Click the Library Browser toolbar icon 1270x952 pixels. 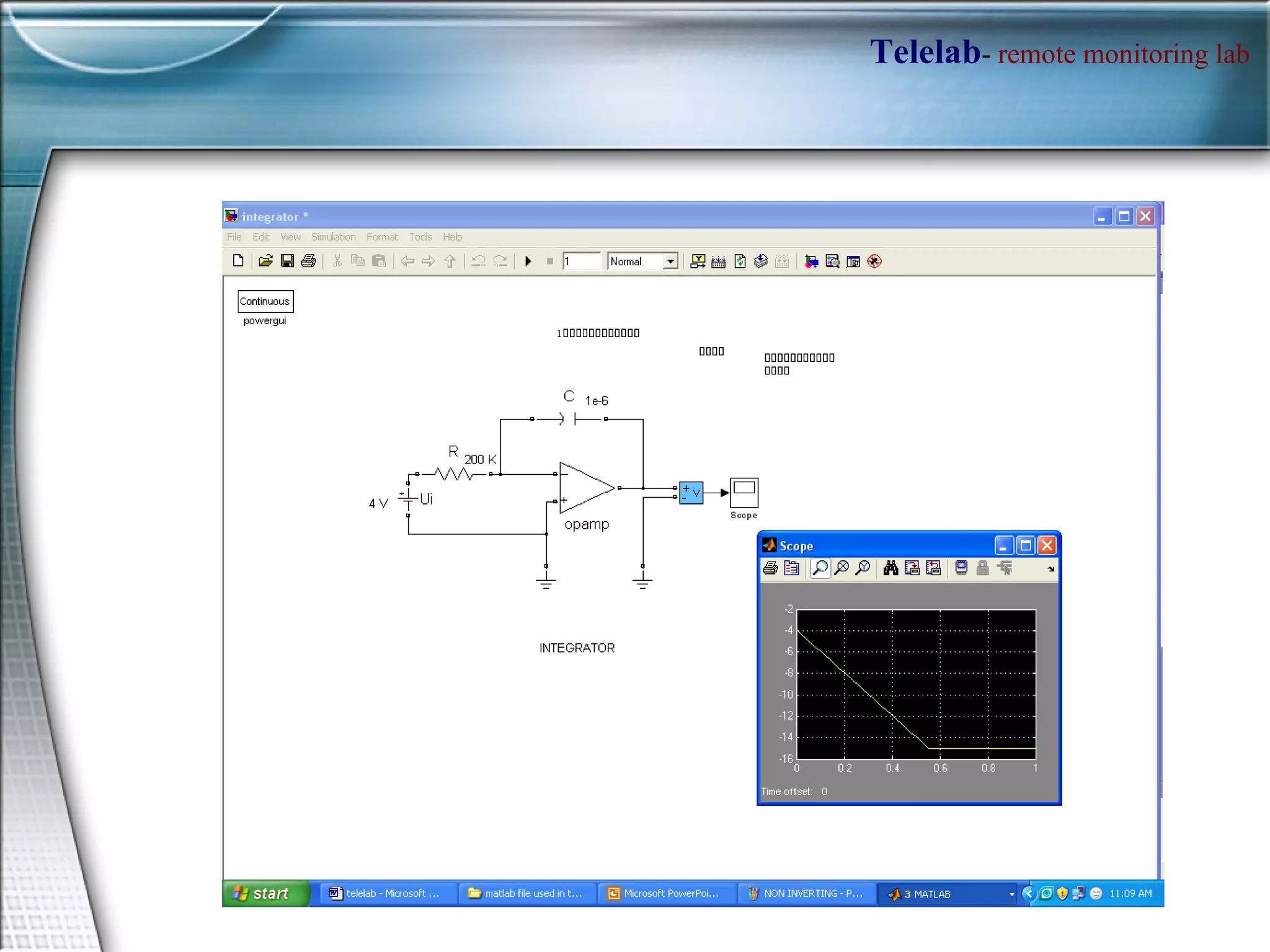click(x=811, y=261)
